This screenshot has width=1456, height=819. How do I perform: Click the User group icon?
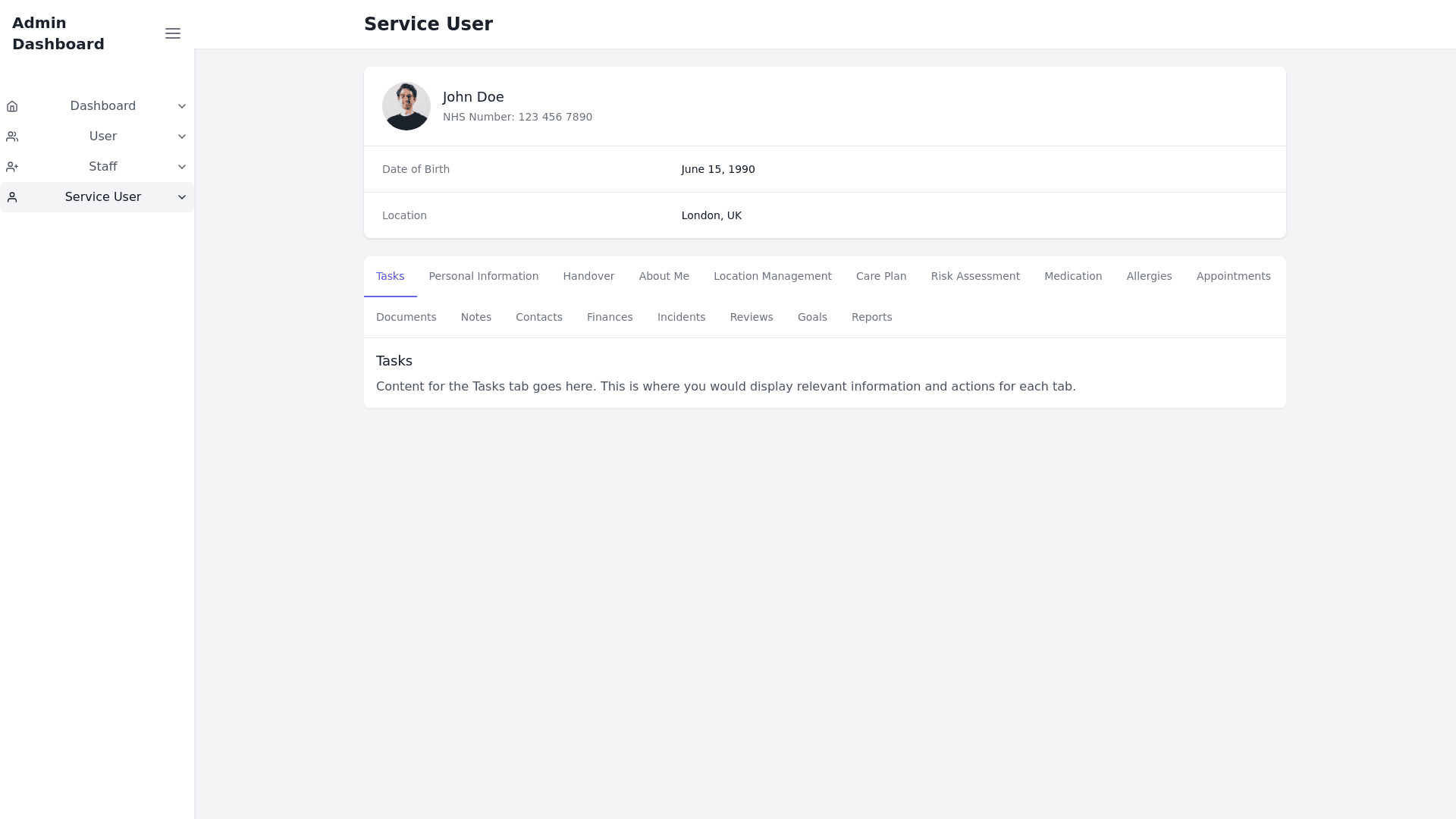click(x=12, y=136)
